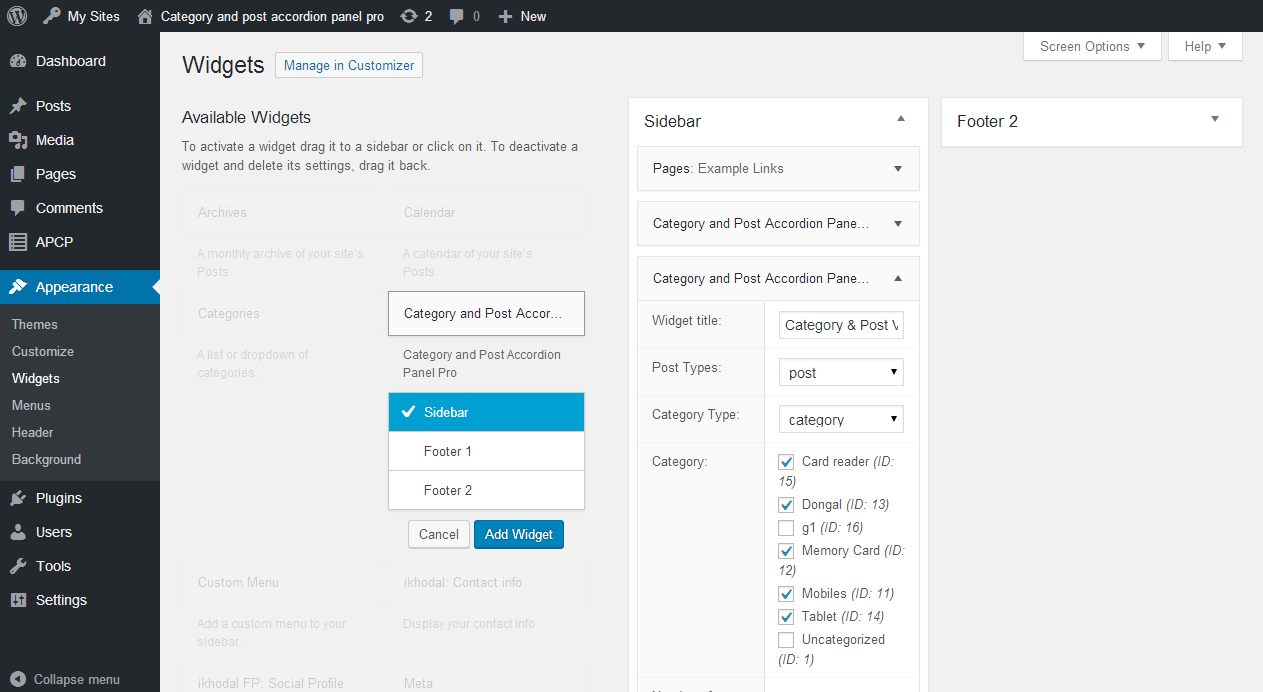
Task: Click the WordPress logo icon
Action: [x=17, y=16]
